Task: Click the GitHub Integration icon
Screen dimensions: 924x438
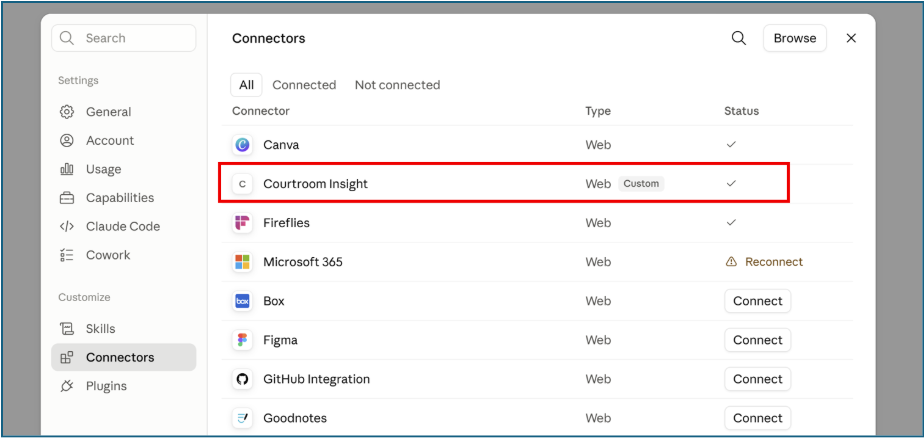Action: click(242, 379)
